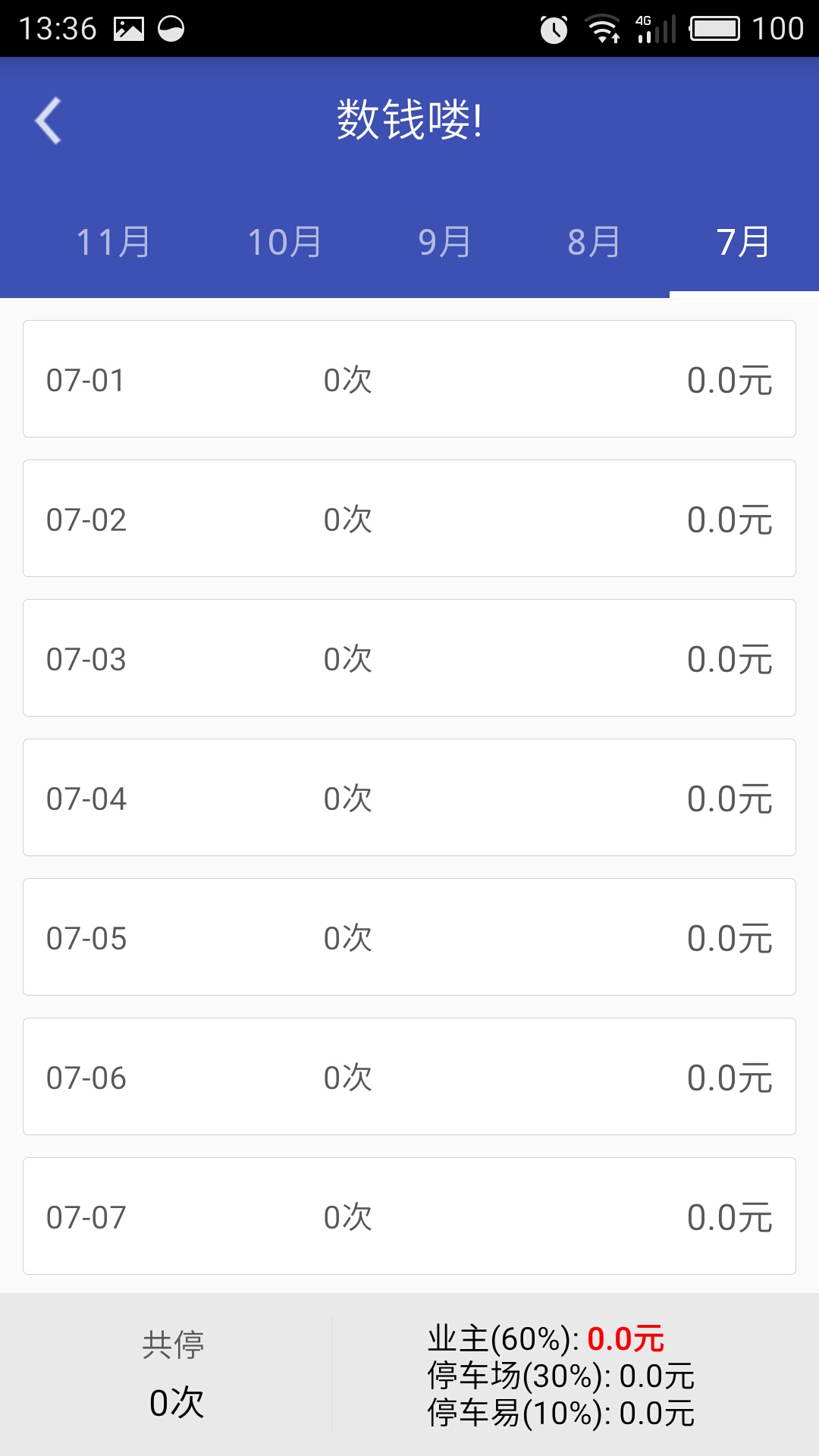Screen dimensions: 819x1456
Task: Open the 07-07 daily record
Action: point(409,1216)
